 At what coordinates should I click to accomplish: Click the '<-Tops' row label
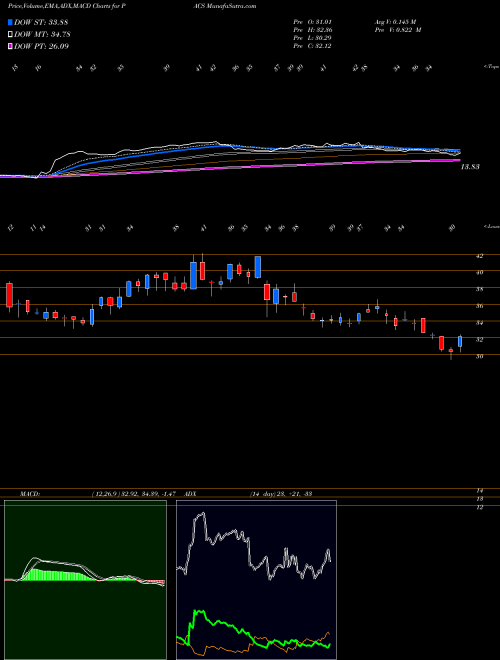(491, 67)
